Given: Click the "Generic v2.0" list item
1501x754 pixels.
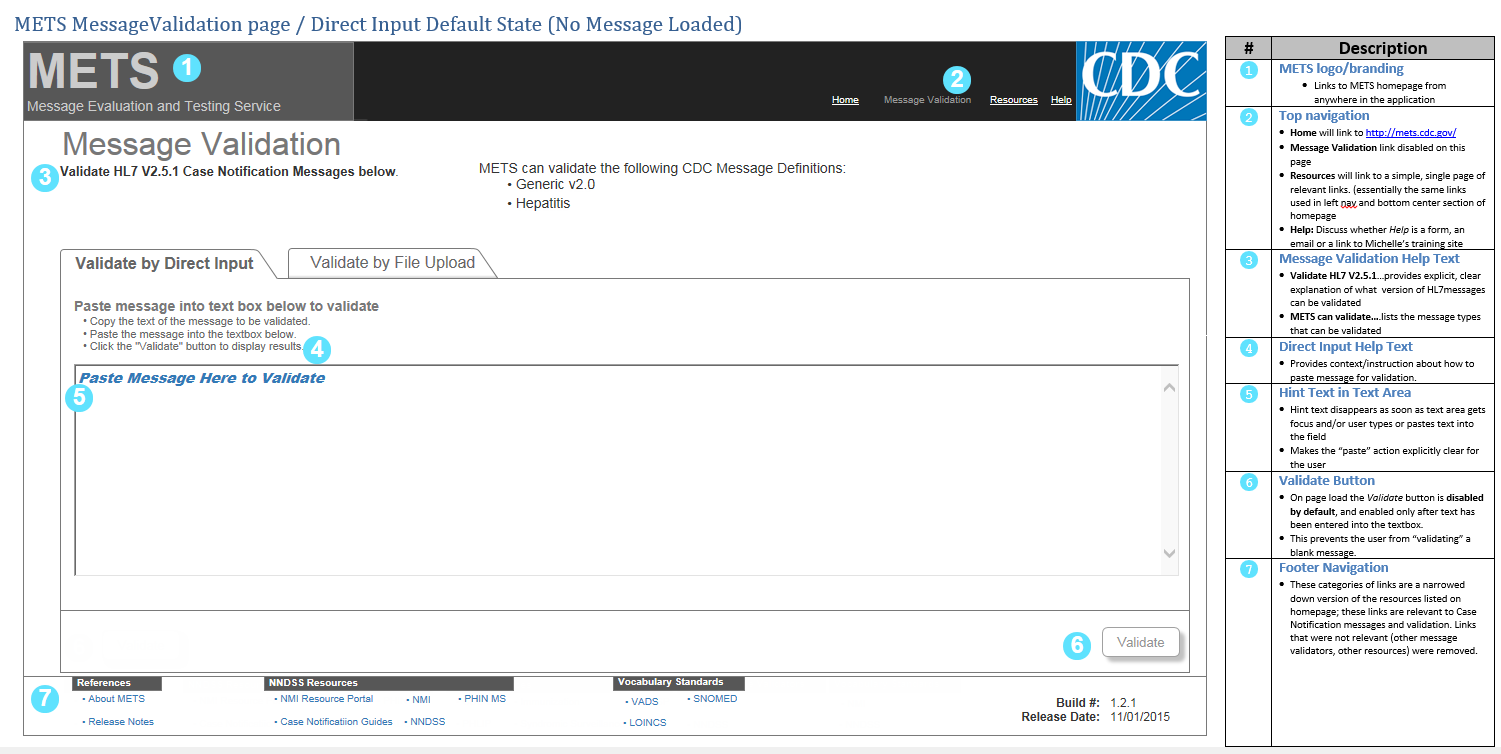Looking at the screenshot, I should coord(555,185).
